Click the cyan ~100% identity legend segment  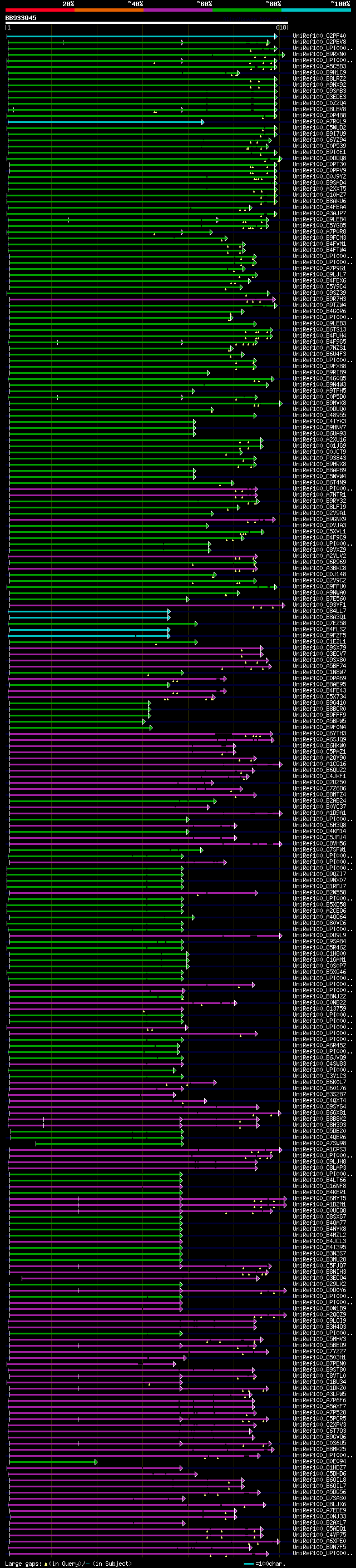click(317, 10)
